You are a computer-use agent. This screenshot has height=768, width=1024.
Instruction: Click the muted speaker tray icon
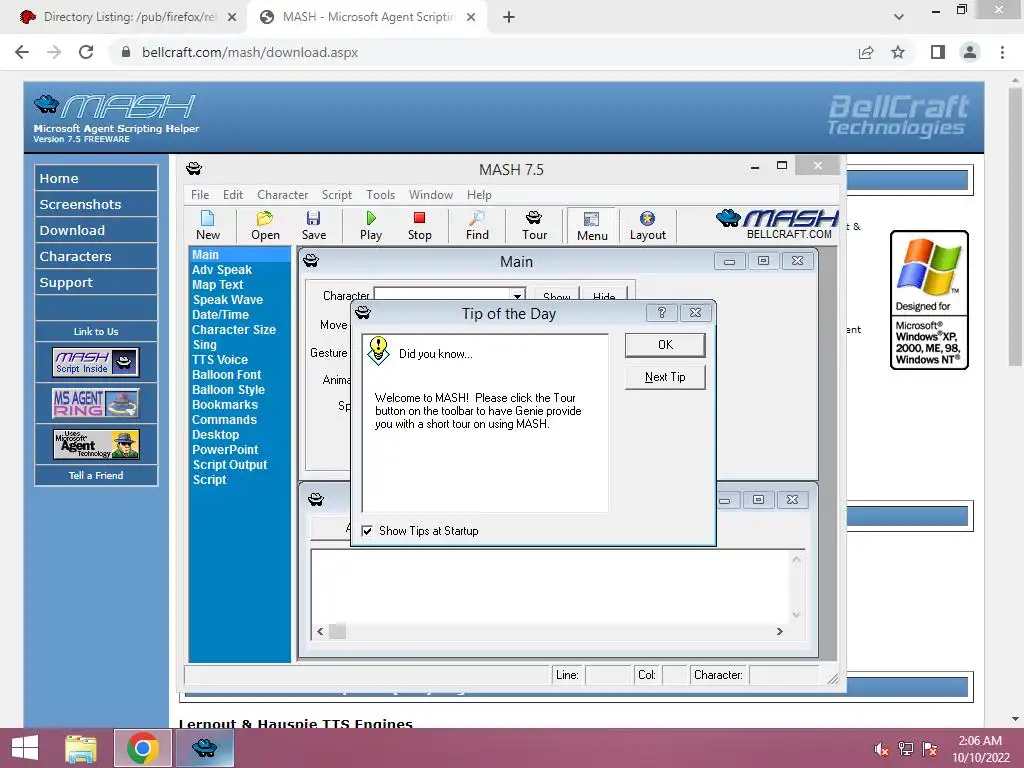click(881, 748)
